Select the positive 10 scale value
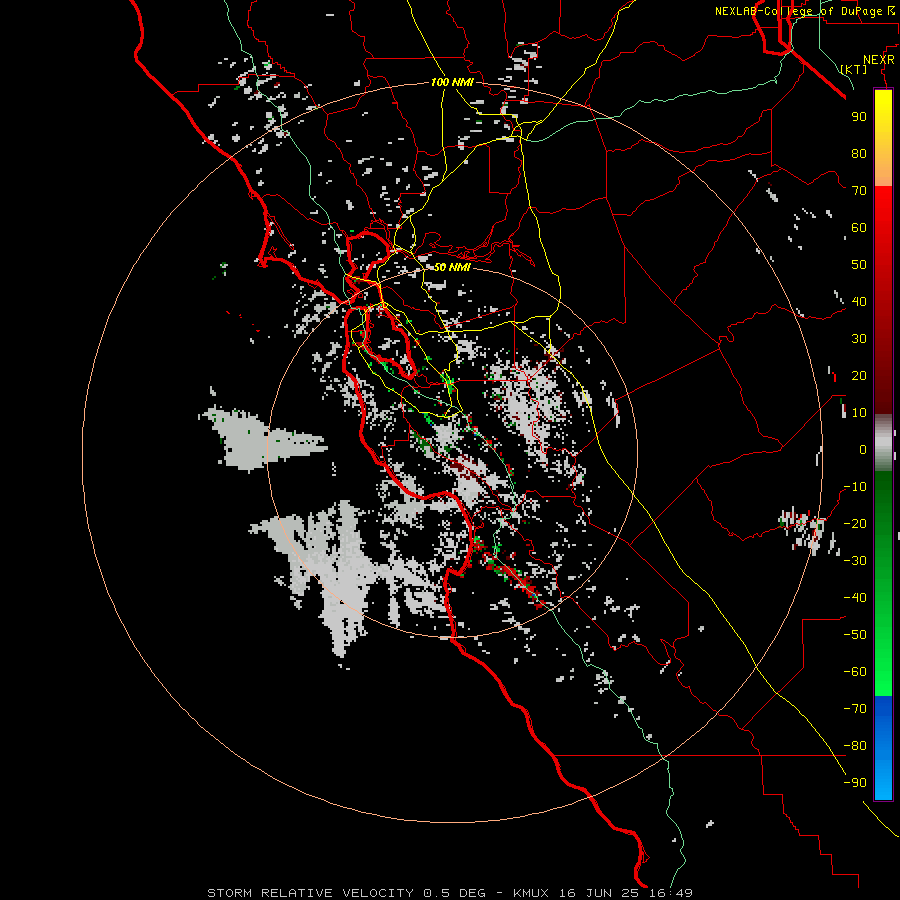The width and height of the screenshot is (900, 900). click(859, 413)
